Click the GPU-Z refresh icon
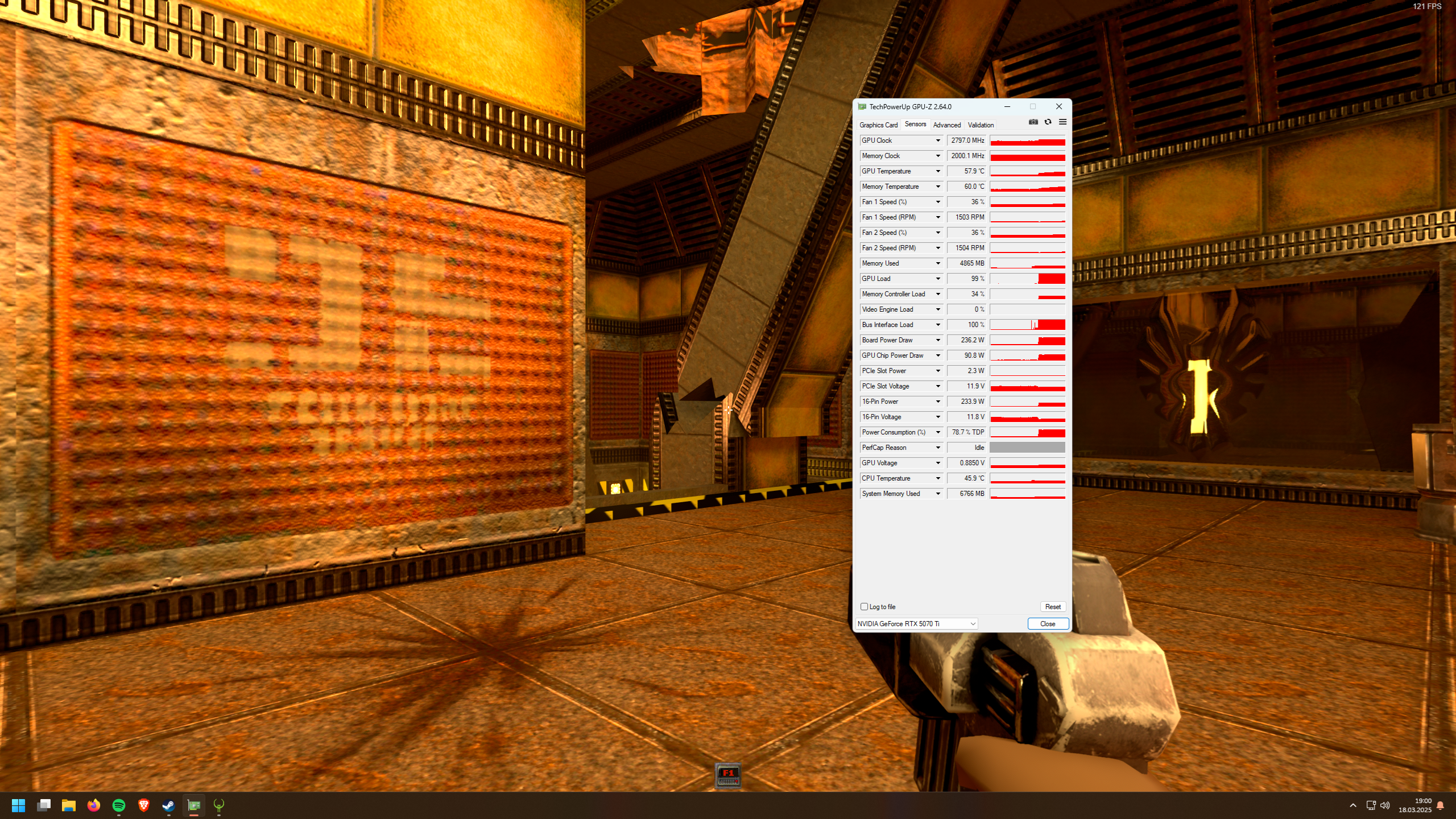 coord(1048,122)
